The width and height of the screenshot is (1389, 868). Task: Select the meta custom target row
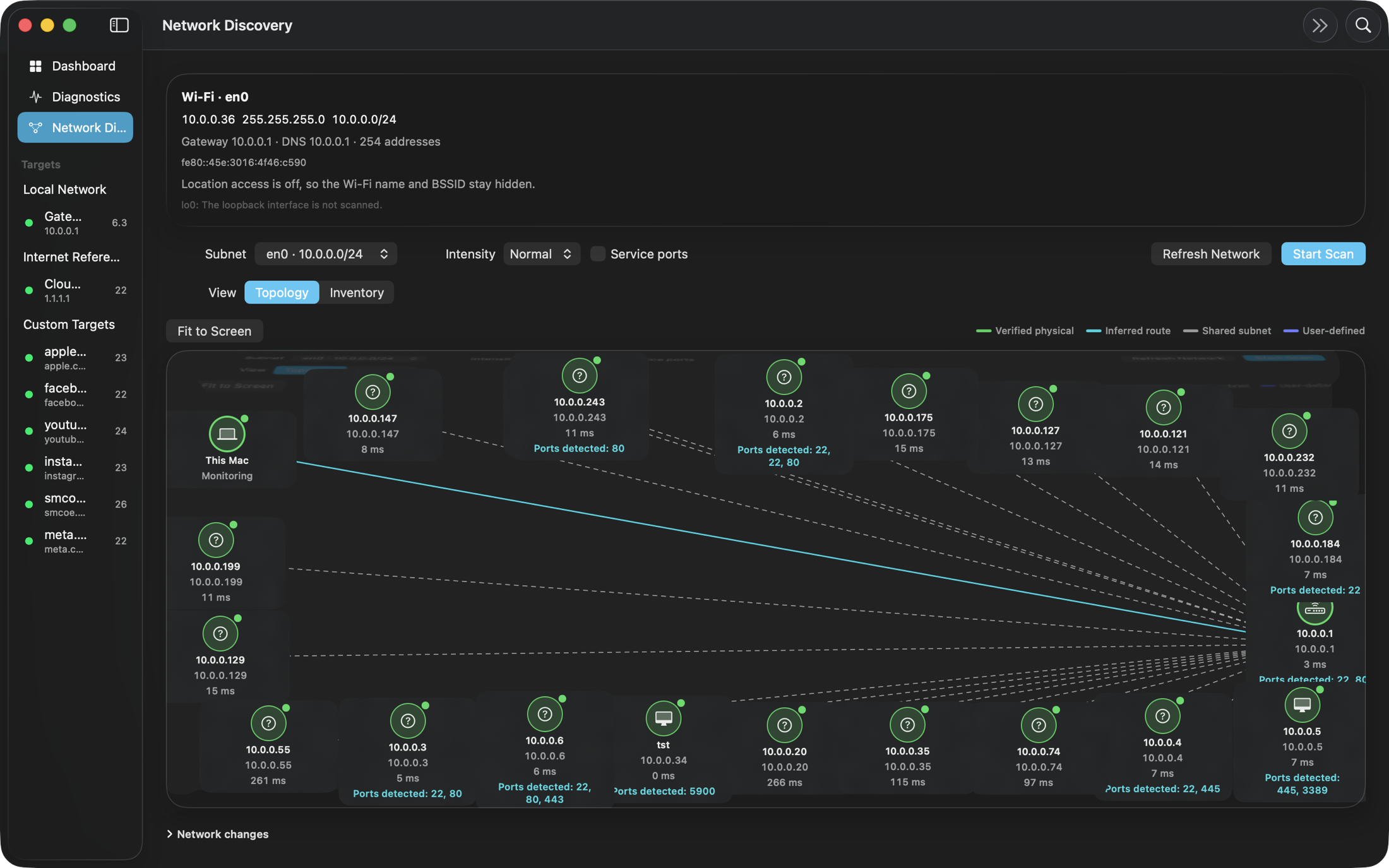75,541
